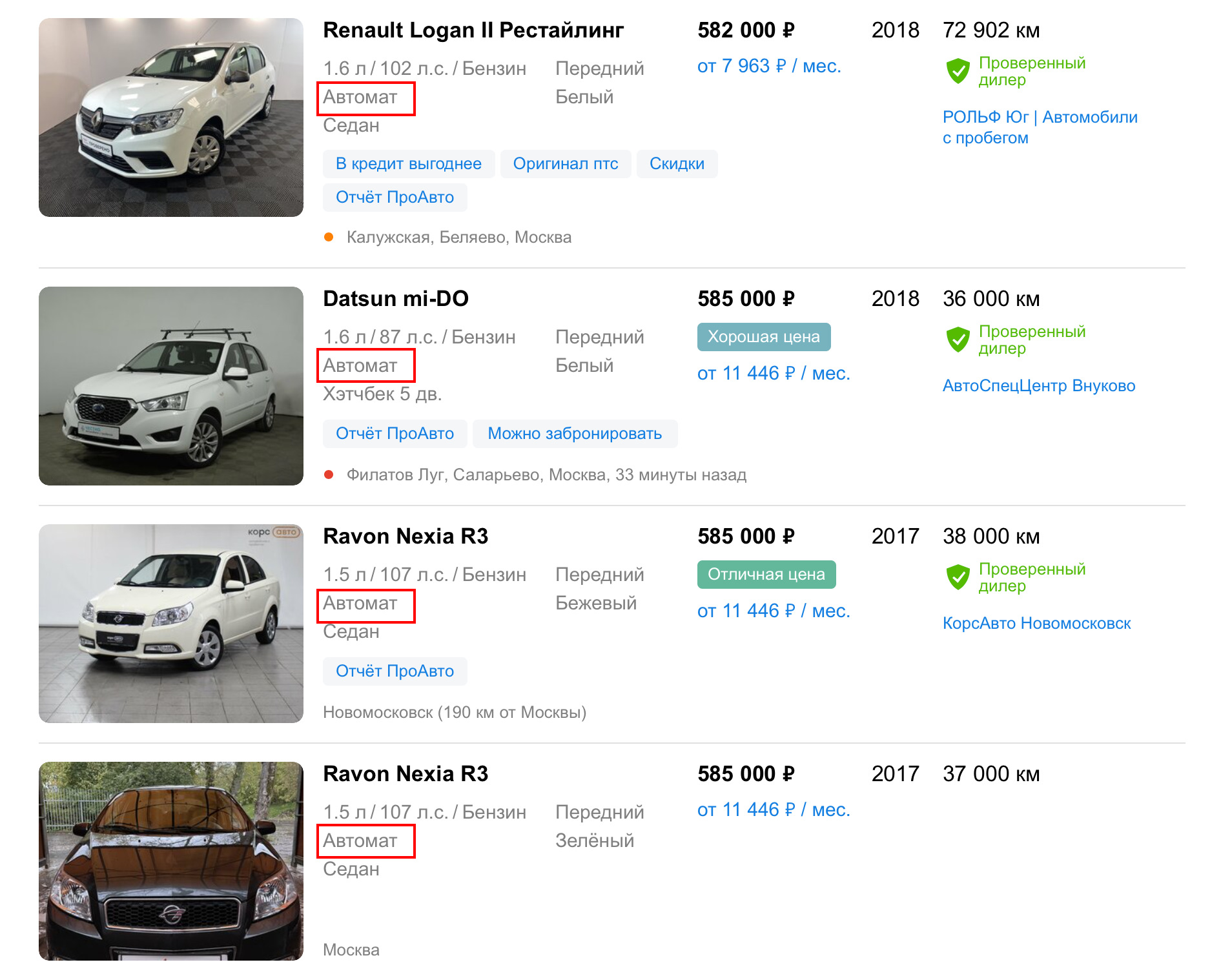Click the red metro dot near Филатов Луг

pos(329,475)
